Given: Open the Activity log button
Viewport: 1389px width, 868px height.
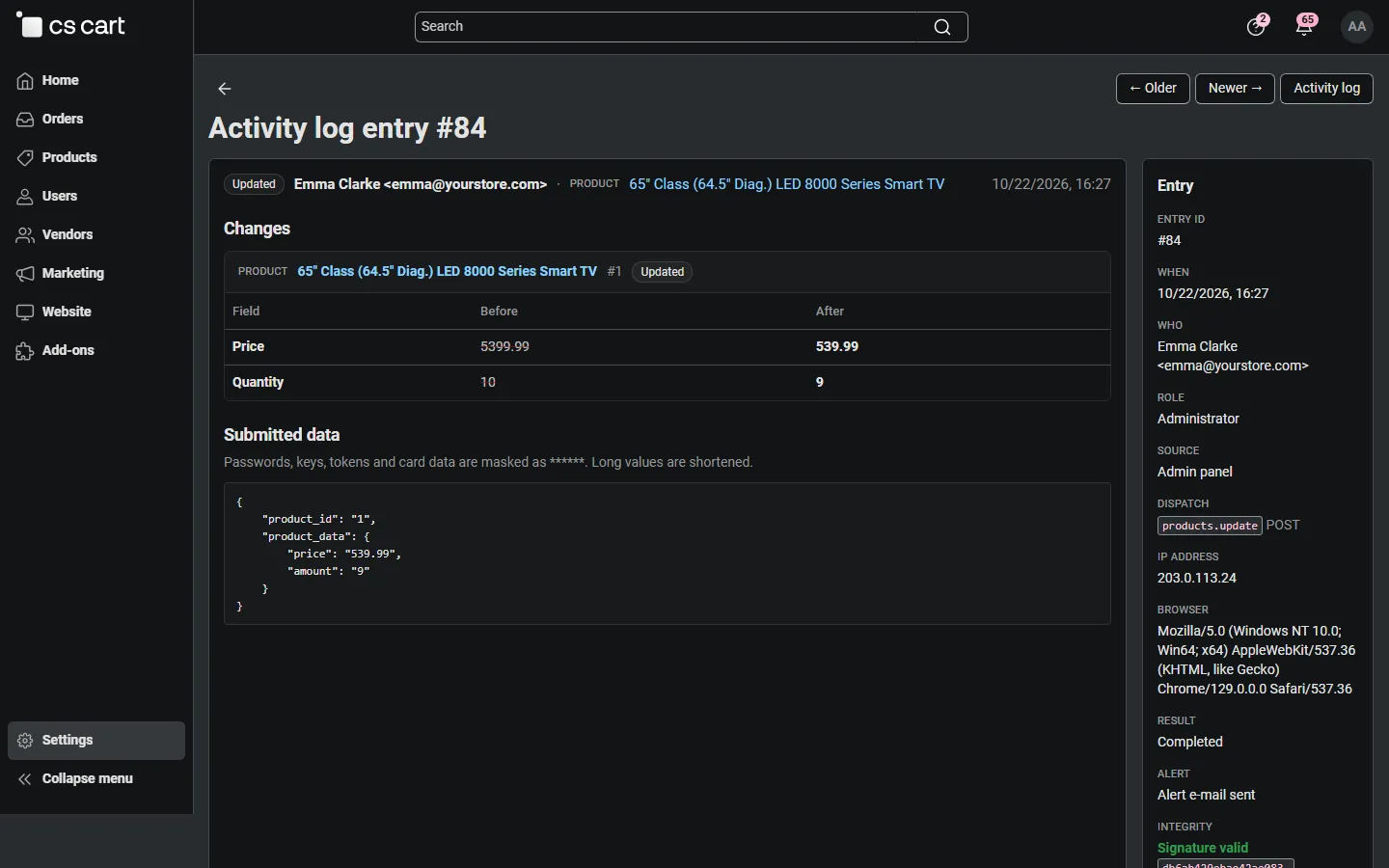Looking at the screenshot, I should click(x=1326, y=89).
